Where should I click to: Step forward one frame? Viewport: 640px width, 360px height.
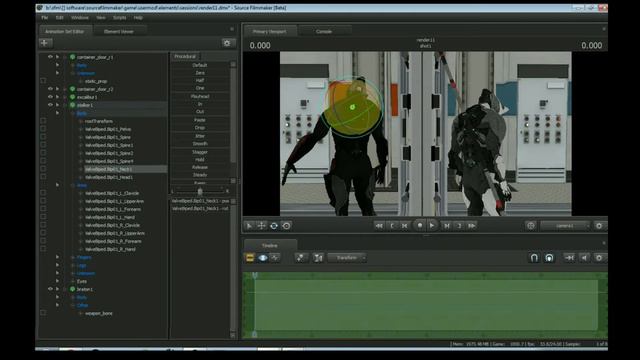[x=447, y=226]
